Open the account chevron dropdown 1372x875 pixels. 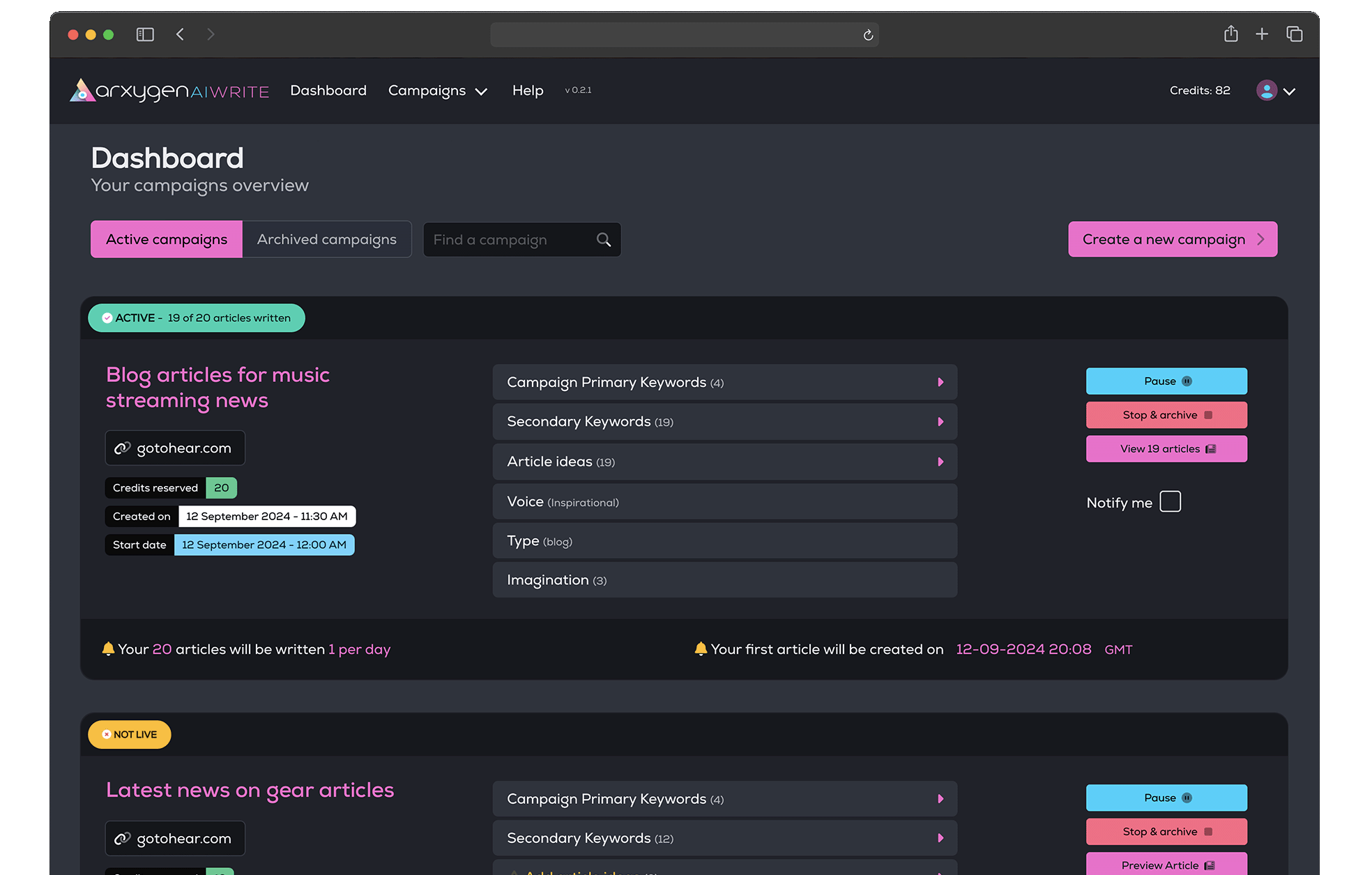coord(1290,91)
